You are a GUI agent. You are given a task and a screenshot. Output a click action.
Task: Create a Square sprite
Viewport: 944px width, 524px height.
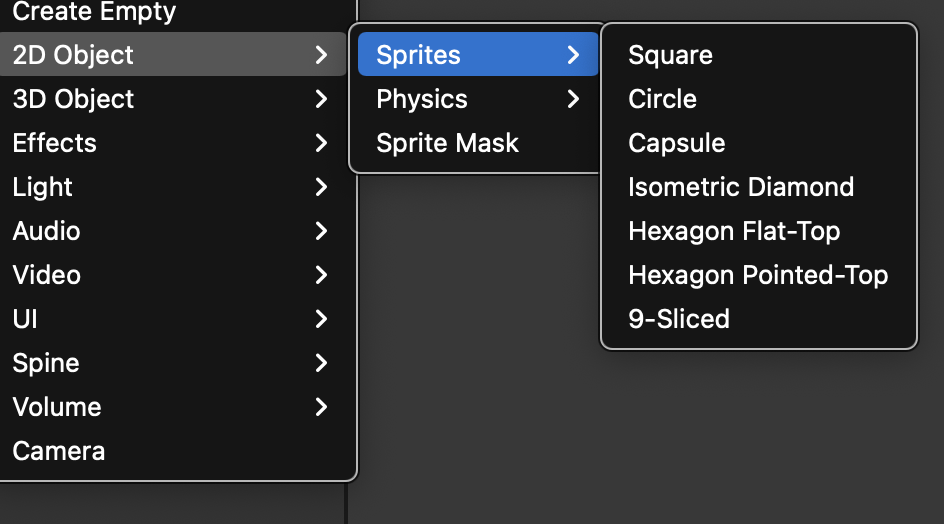coord(670,55)
